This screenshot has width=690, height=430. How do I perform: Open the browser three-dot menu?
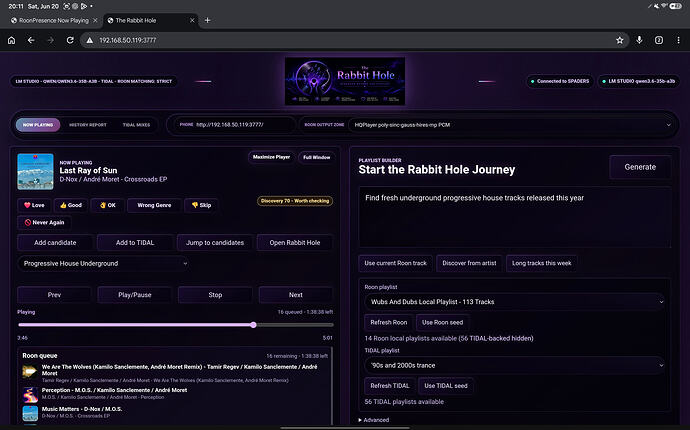(x=678, y=40)
